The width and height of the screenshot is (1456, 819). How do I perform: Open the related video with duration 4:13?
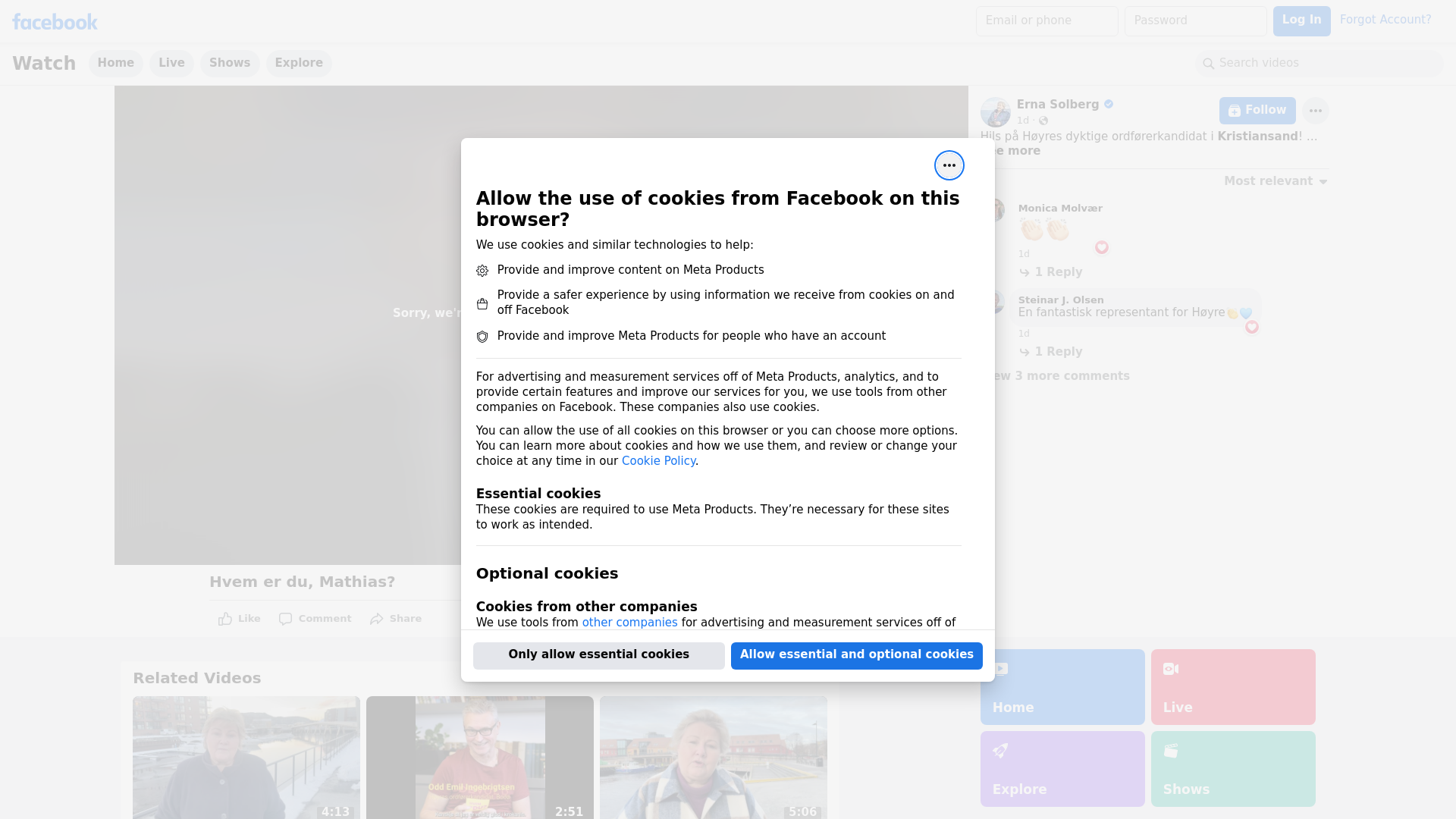pyautogui.click(x=246, y=758)
